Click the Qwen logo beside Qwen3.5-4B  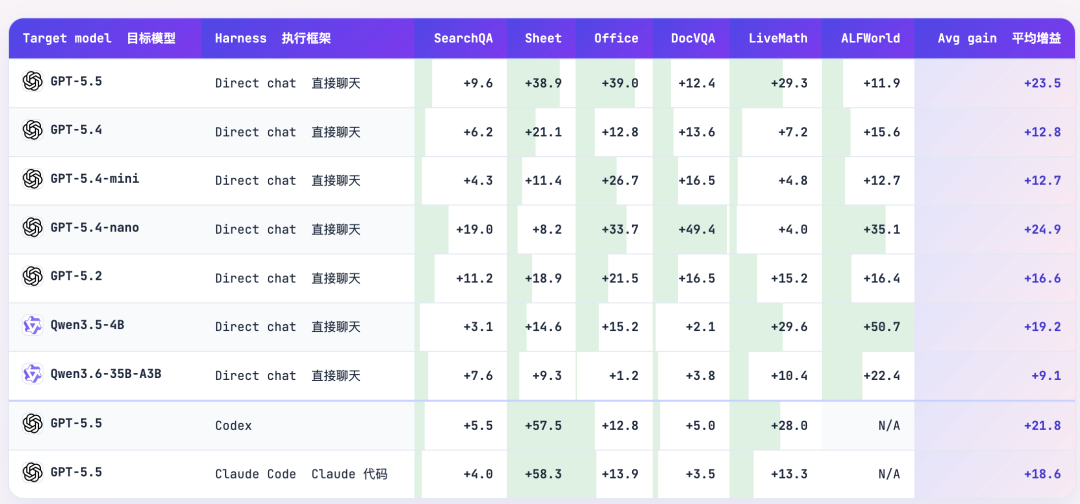point(32,325)
